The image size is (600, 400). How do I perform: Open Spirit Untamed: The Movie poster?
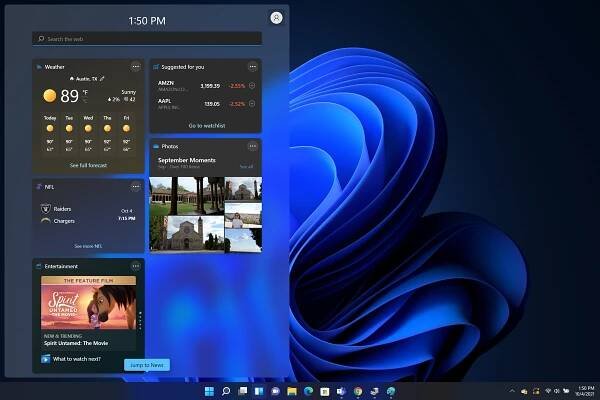pos(88,304)
